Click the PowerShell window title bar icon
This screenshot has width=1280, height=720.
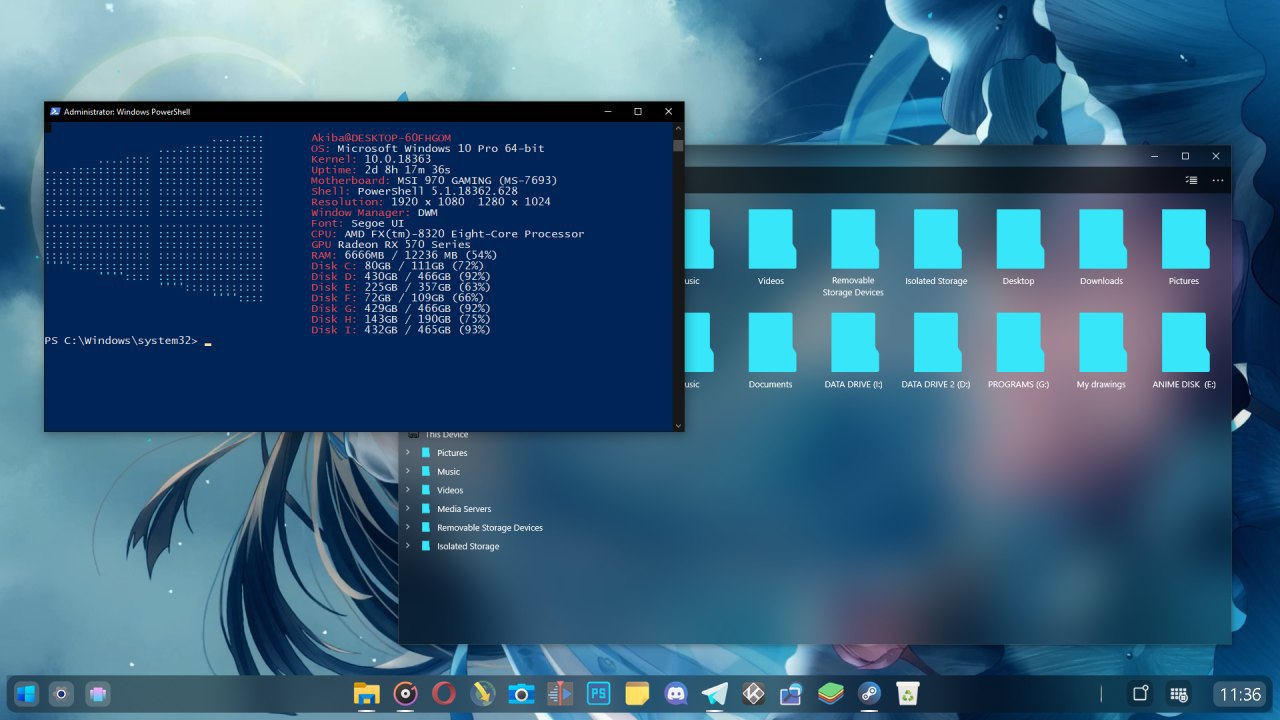click(55, 112)
